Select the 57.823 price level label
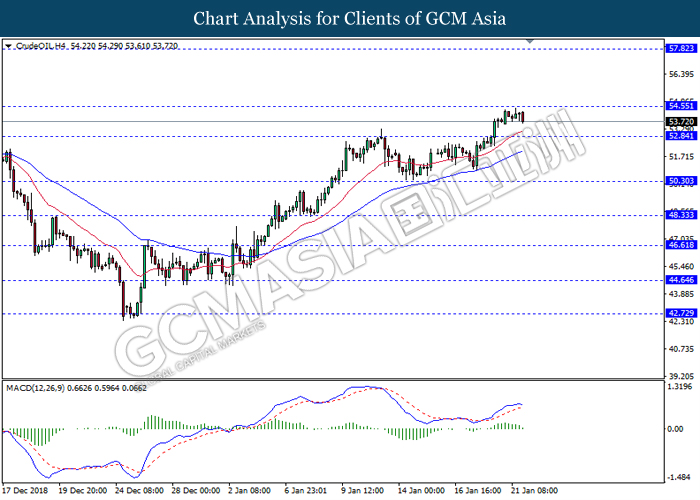700x500 pixels. tap(681, 48)
